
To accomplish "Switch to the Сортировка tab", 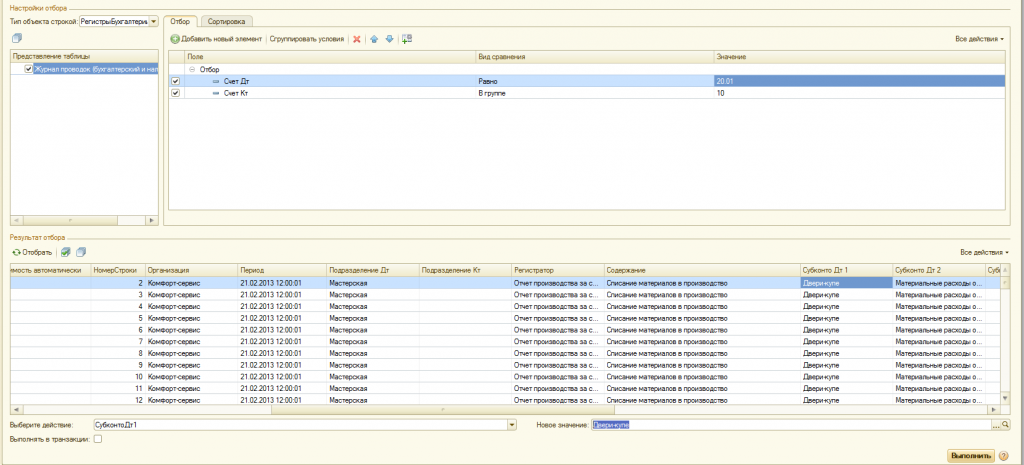I will pos(225,22).
